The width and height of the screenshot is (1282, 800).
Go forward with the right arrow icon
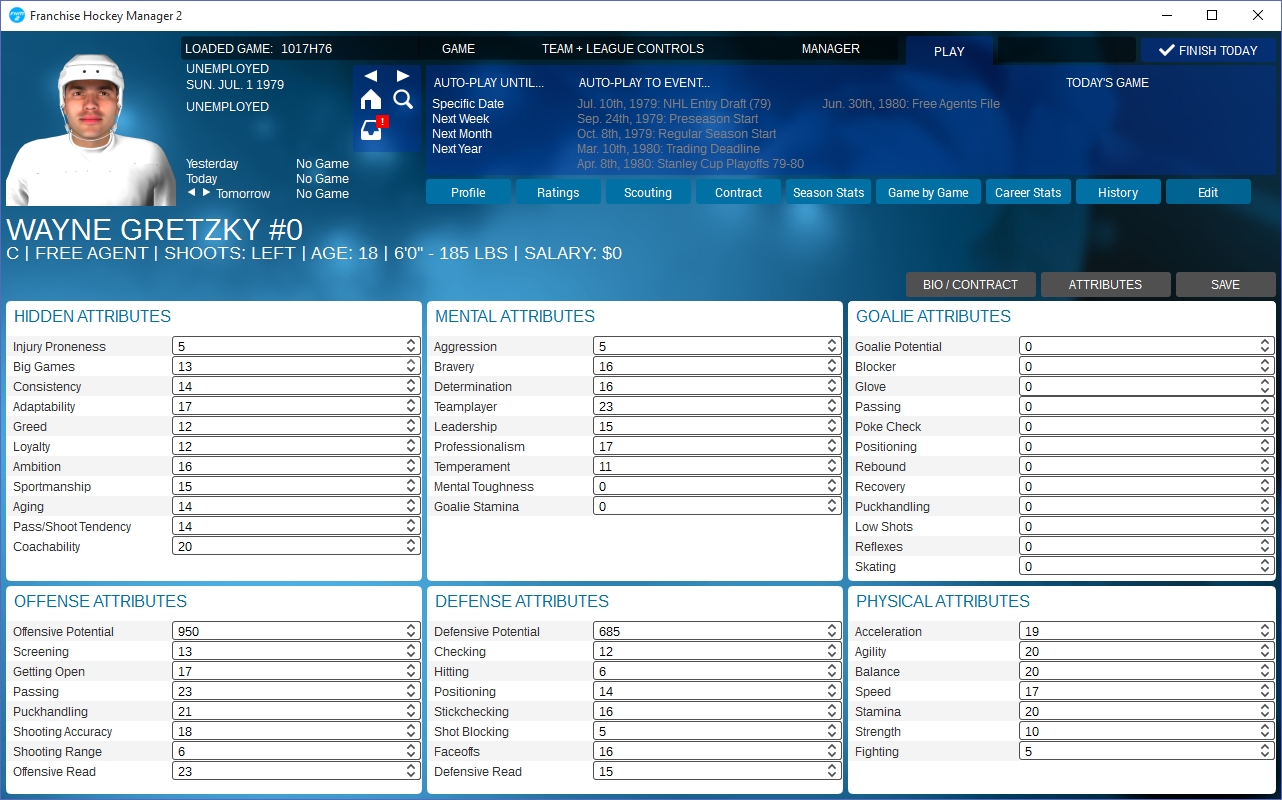coord(403,76)
